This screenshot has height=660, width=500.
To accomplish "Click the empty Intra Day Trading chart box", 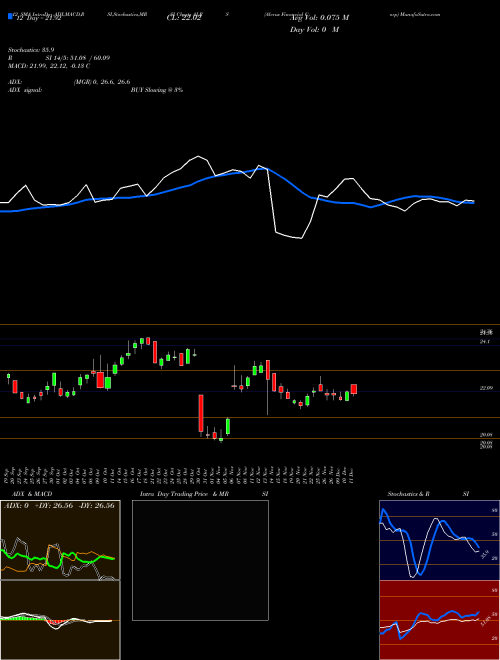I will (x=200, y=560).
